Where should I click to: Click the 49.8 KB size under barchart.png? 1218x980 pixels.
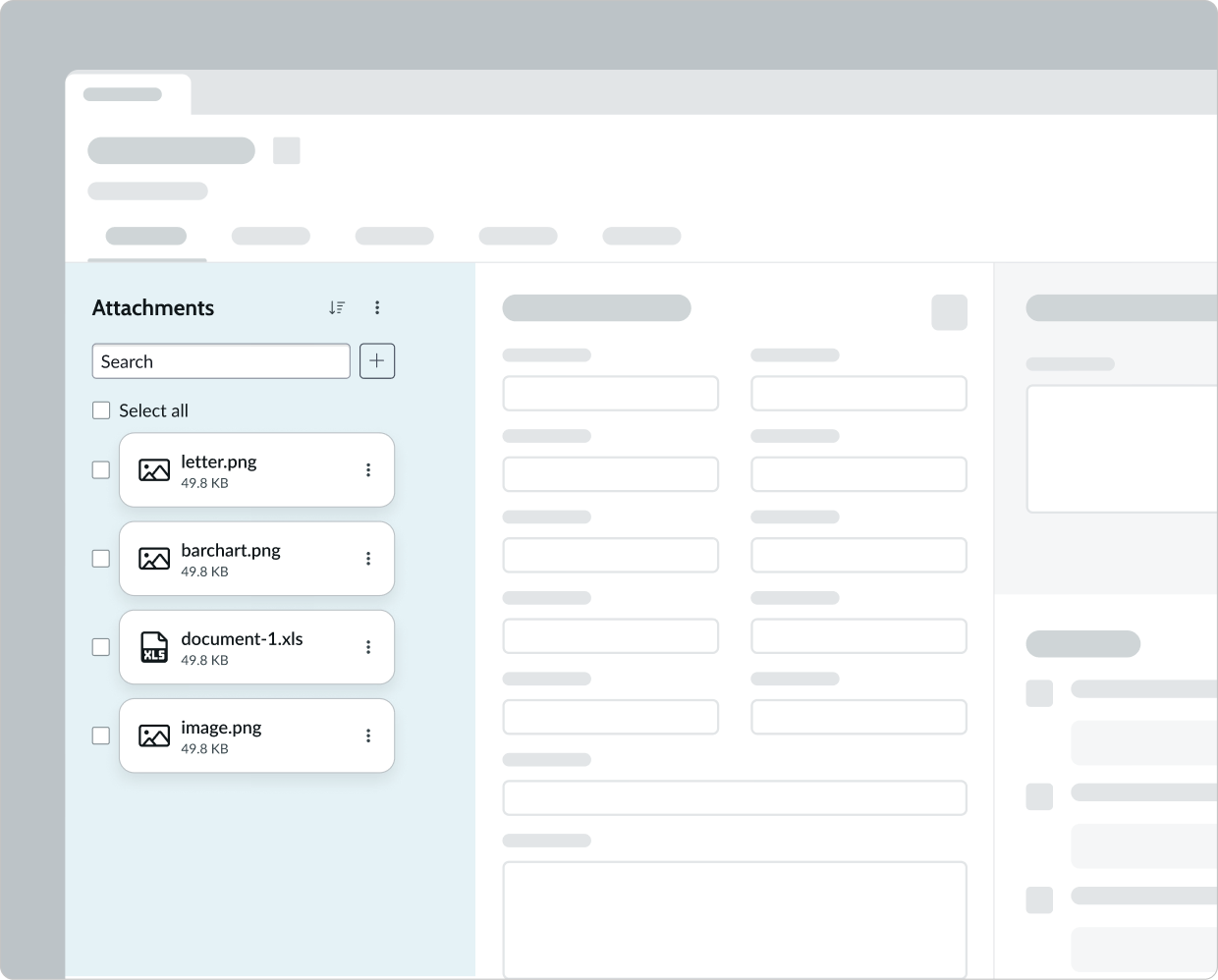click(x=204, y=572)
